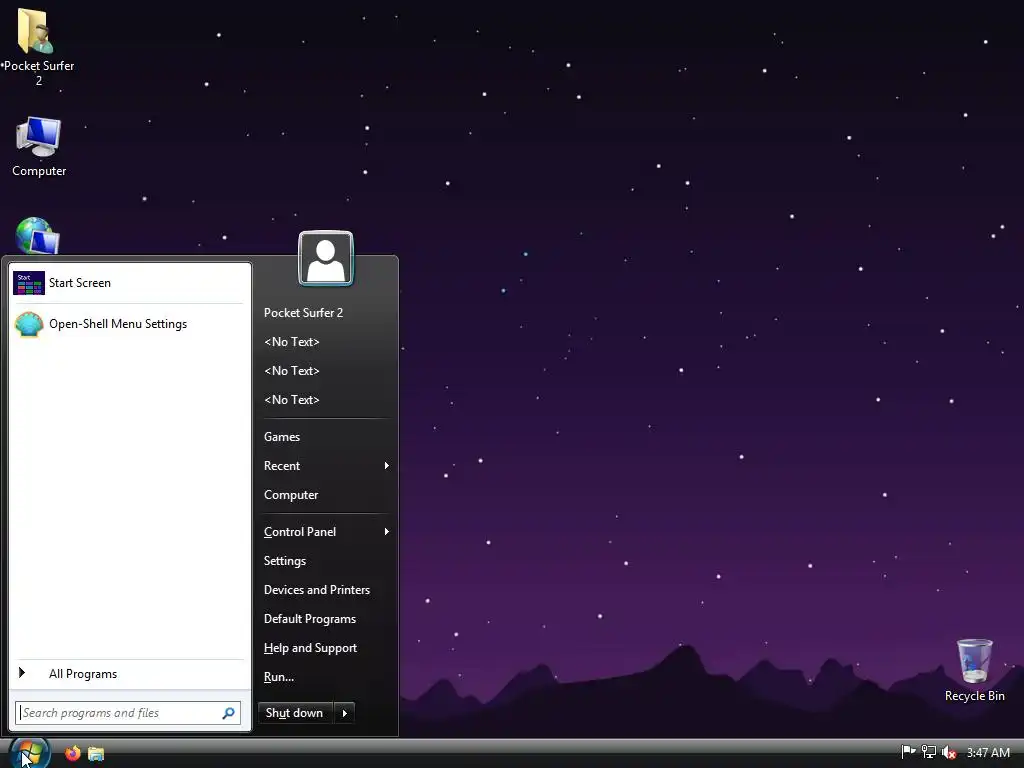Screen dimensions: 1024x768
Task: Open the Network globe desktop icon
Action: point(37,236)
